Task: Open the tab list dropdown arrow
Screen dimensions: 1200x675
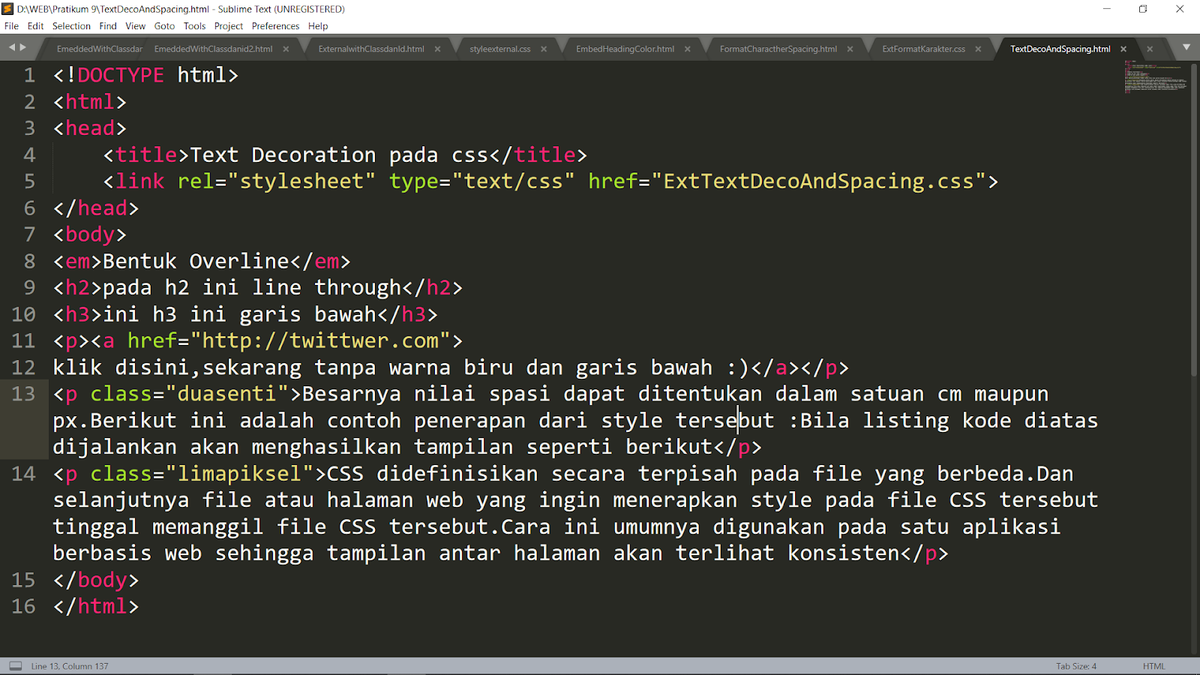Action: pyautogui.click(x=1185, y=48)
